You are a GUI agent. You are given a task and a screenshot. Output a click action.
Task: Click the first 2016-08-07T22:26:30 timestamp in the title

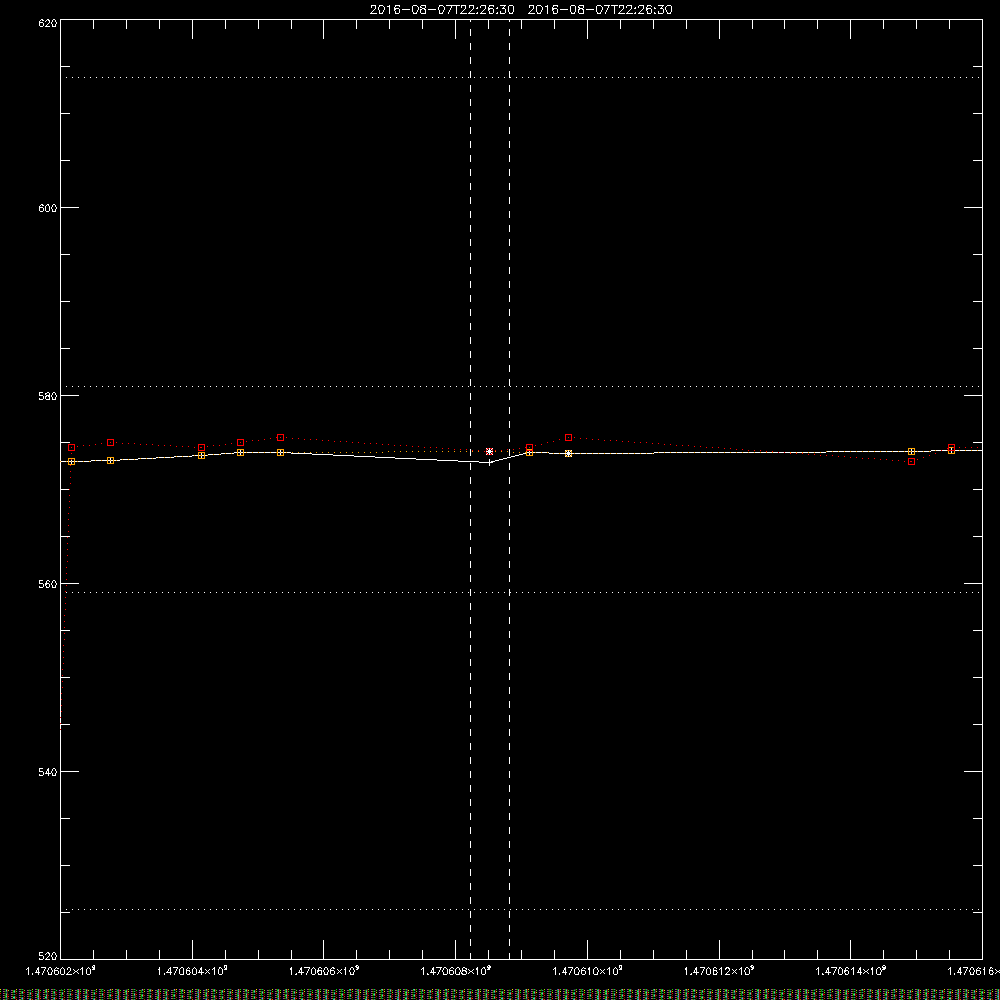442,10
